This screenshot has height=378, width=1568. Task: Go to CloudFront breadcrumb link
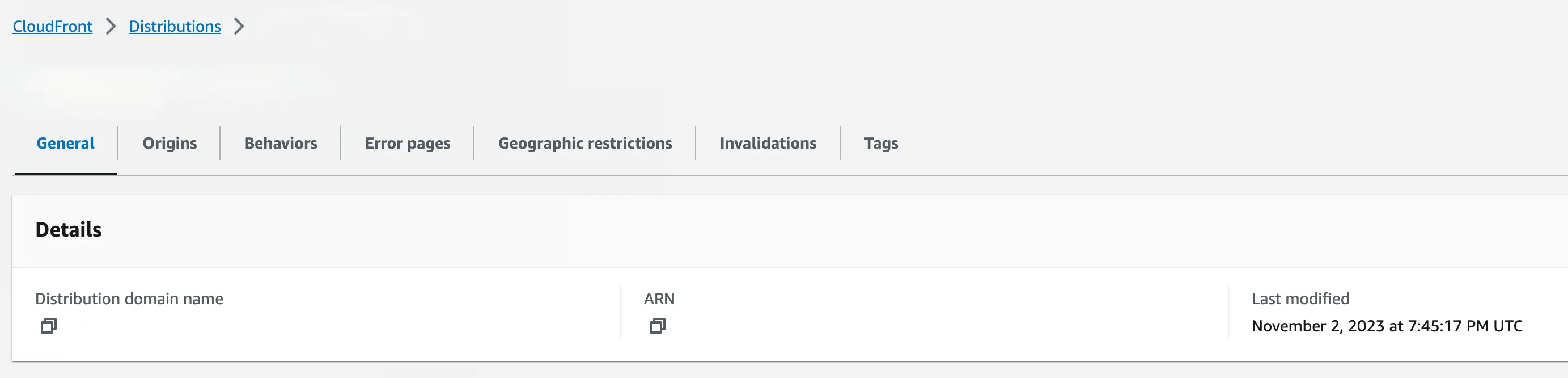[52, 26]
